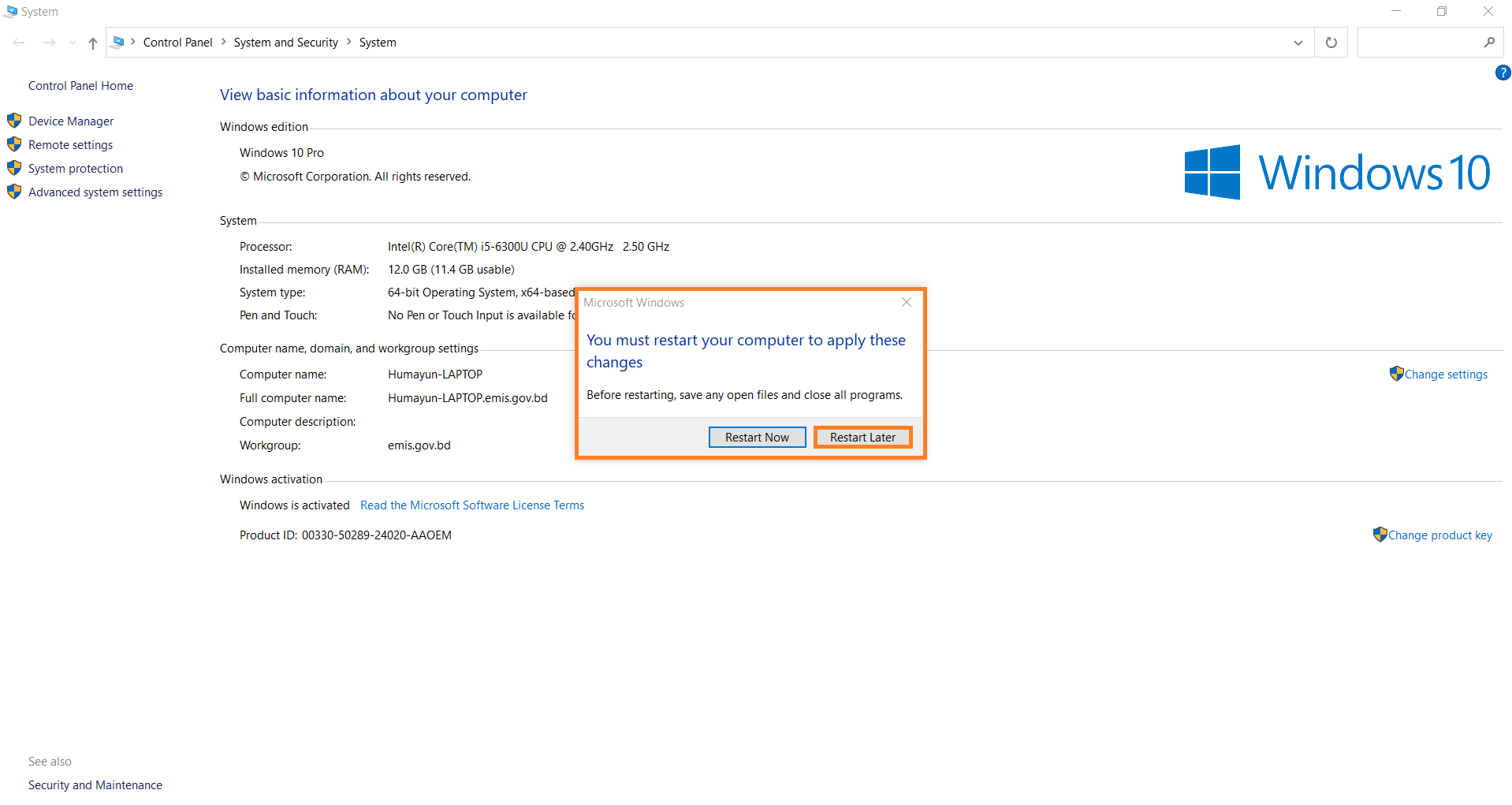
Task: Click Change settings for computer name
Action: 1446,375
